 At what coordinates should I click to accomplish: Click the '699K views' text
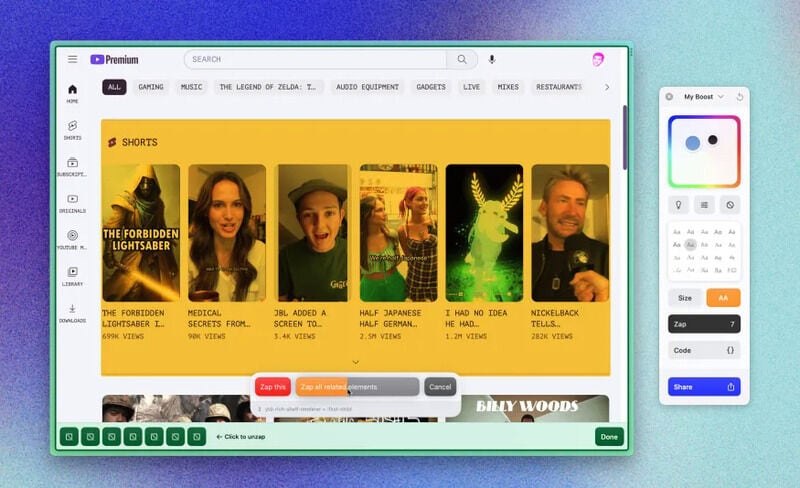tap(123, 336)
